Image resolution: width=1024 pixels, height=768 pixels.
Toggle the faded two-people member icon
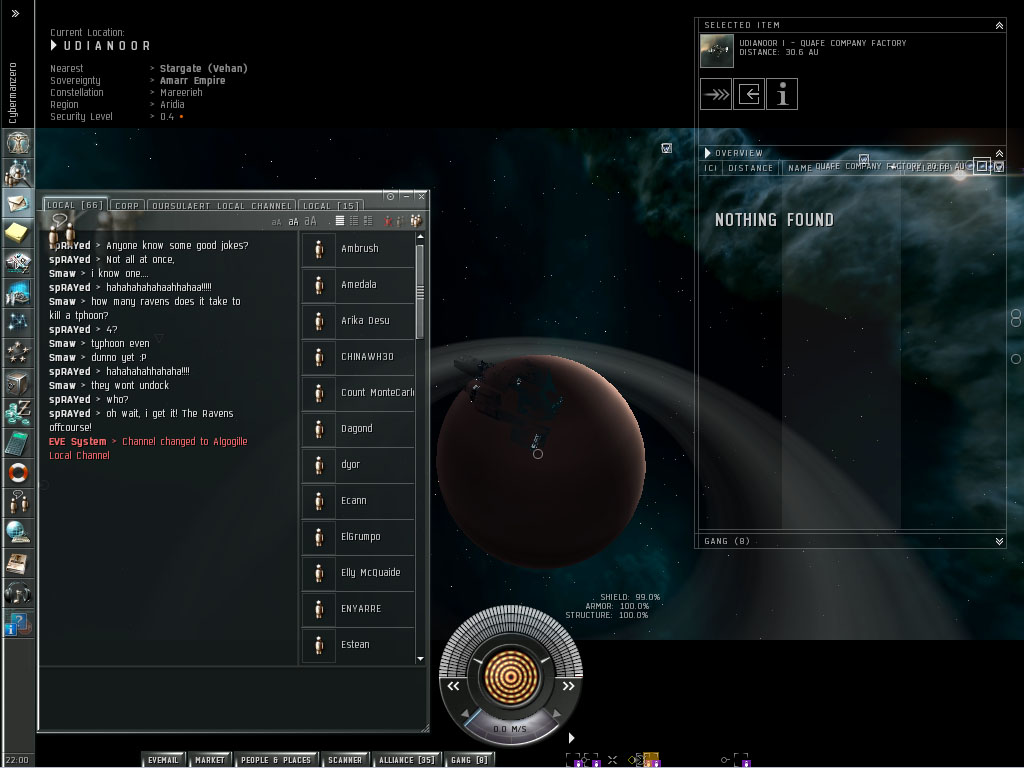400,221
